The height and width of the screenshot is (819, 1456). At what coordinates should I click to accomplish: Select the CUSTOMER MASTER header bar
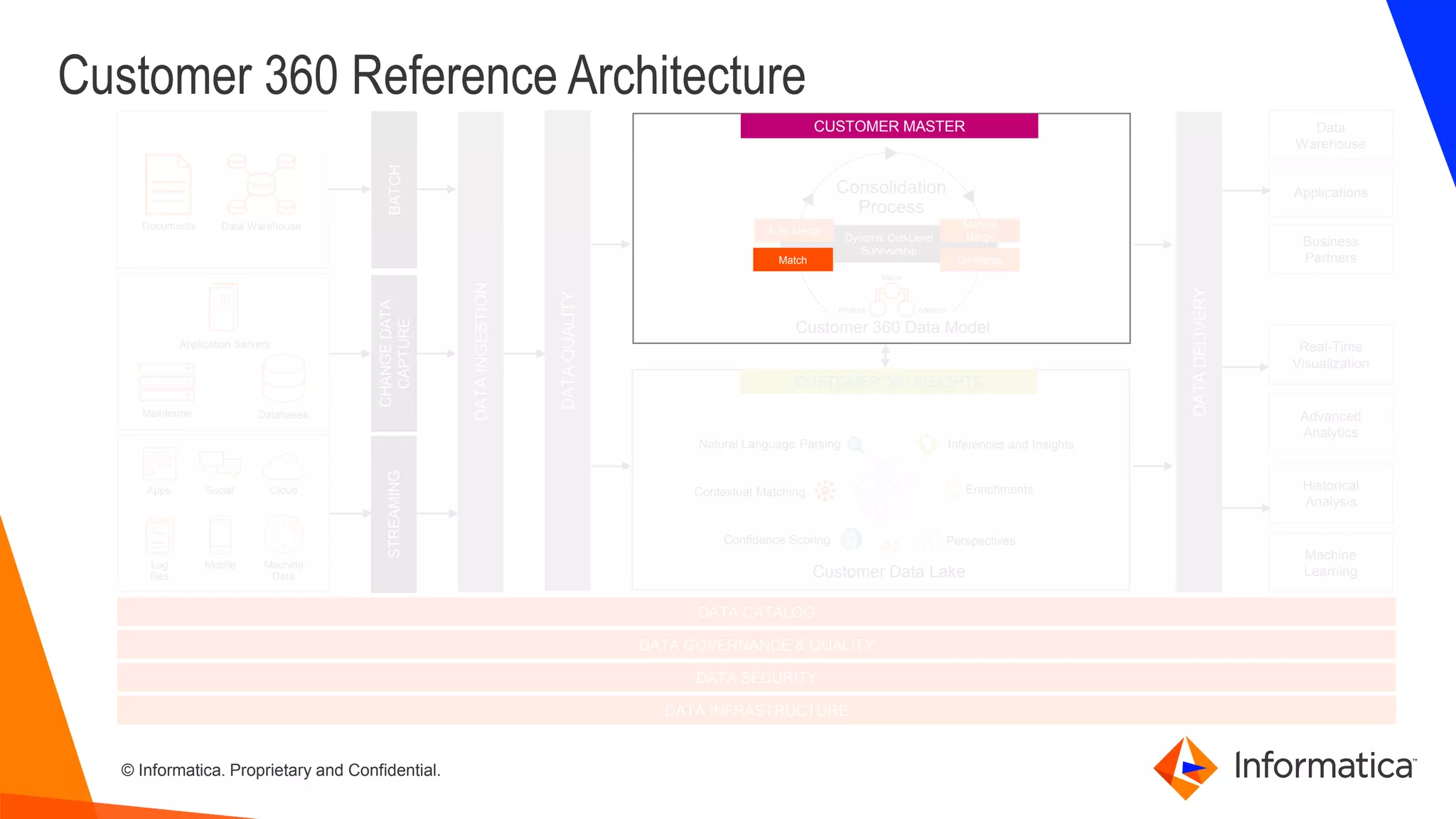(889, 126)
